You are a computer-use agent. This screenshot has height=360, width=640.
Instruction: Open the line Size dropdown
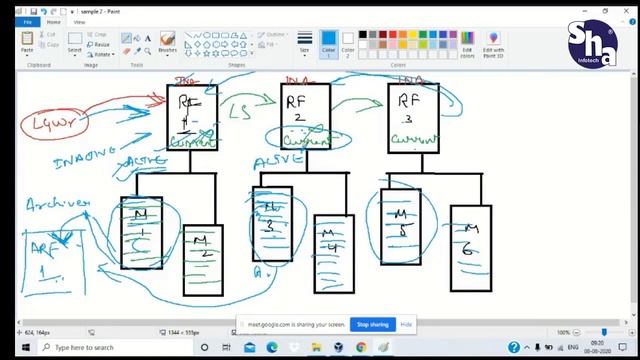(304, 44)
